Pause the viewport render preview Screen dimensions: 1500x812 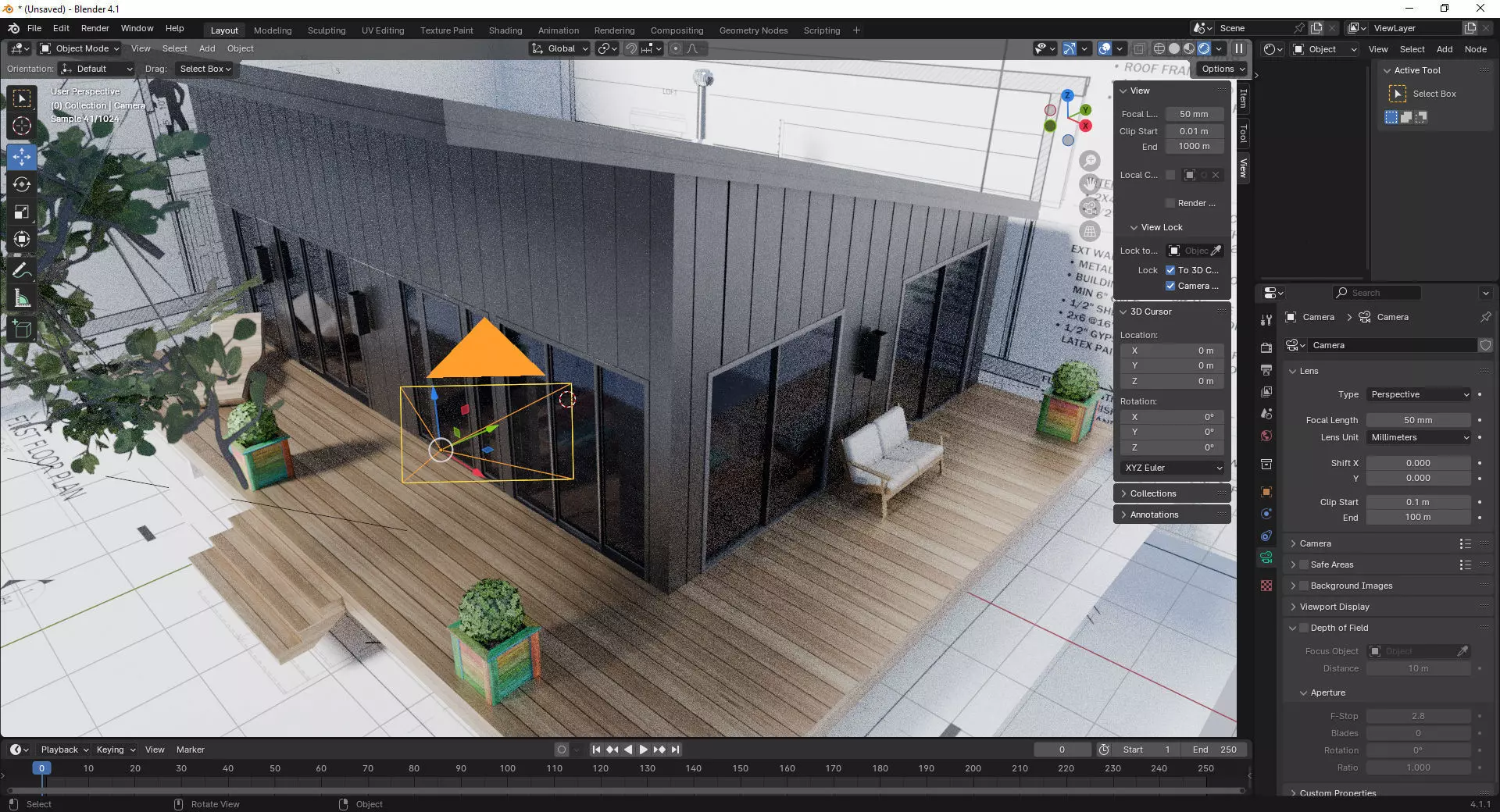pyautogui.click(x=1239, y=48)
